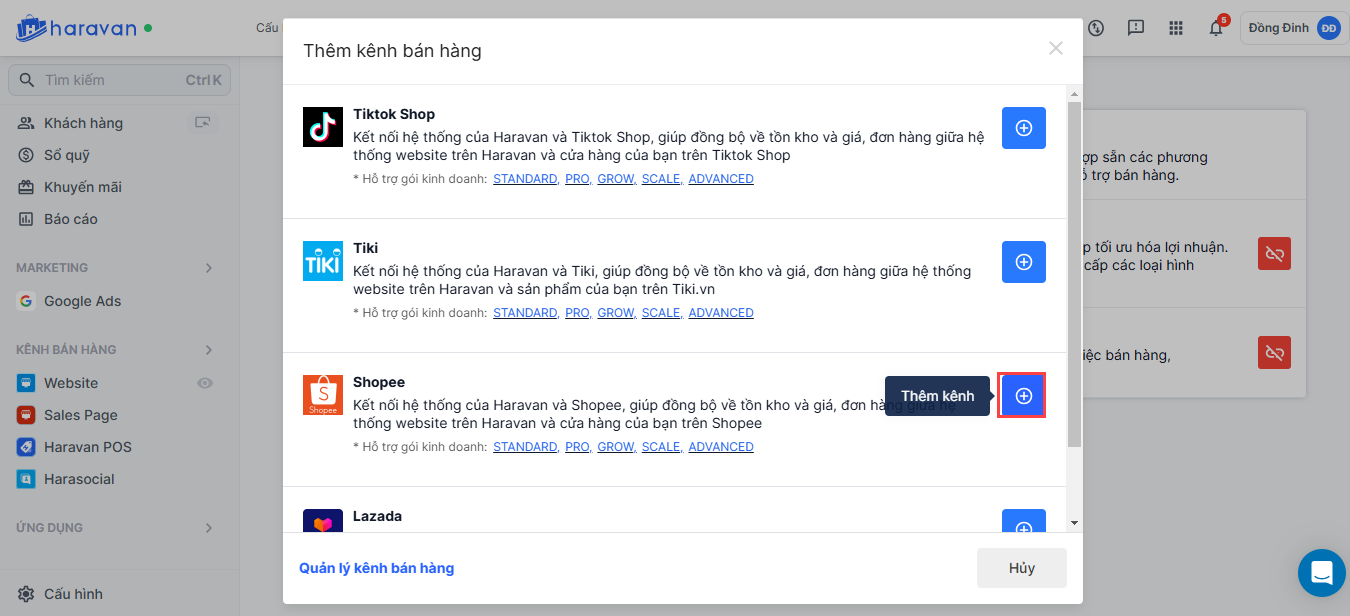This screenshot has height=616, width=1350.
Task: Click the Tìm kiếm search field
Action: [x=110, y=80]
